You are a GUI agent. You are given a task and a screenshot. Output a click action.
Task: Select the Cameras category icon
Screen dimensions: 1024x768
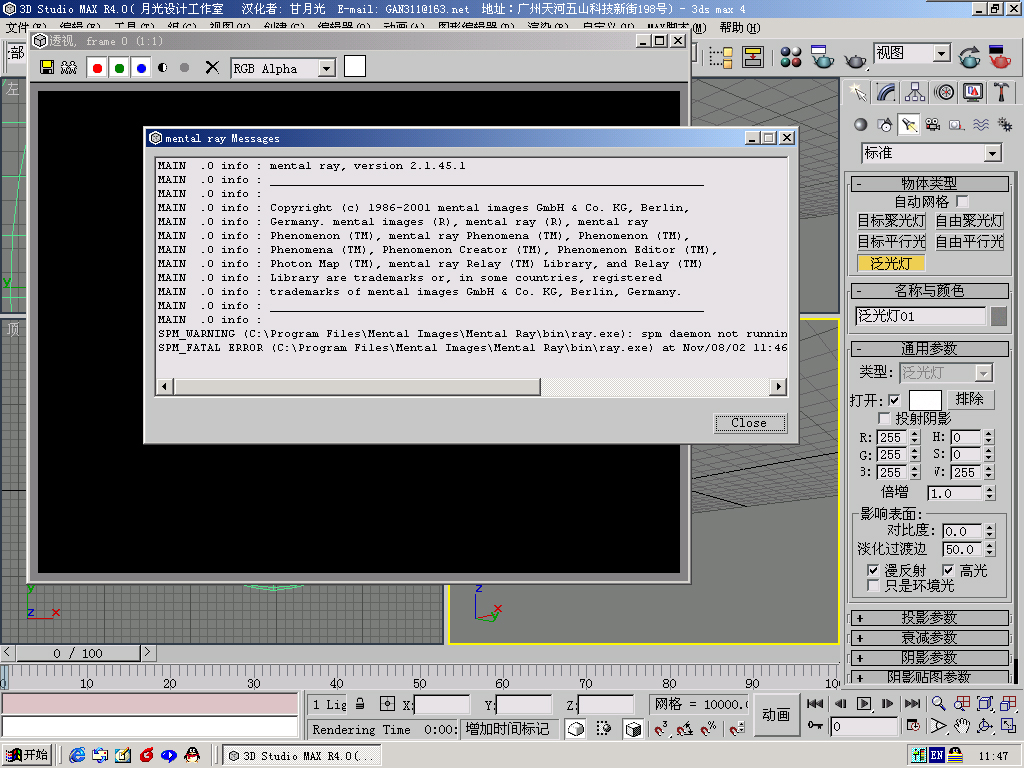click(933, 124)
